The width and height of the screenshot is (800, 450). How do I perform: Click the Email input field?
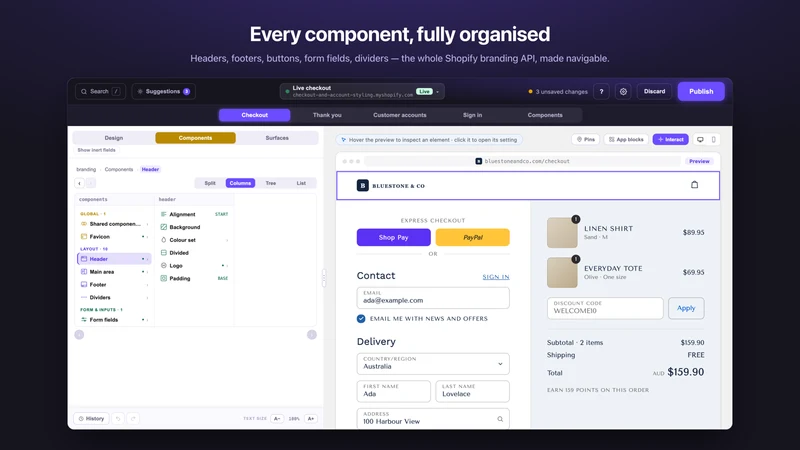coord(433,297)
